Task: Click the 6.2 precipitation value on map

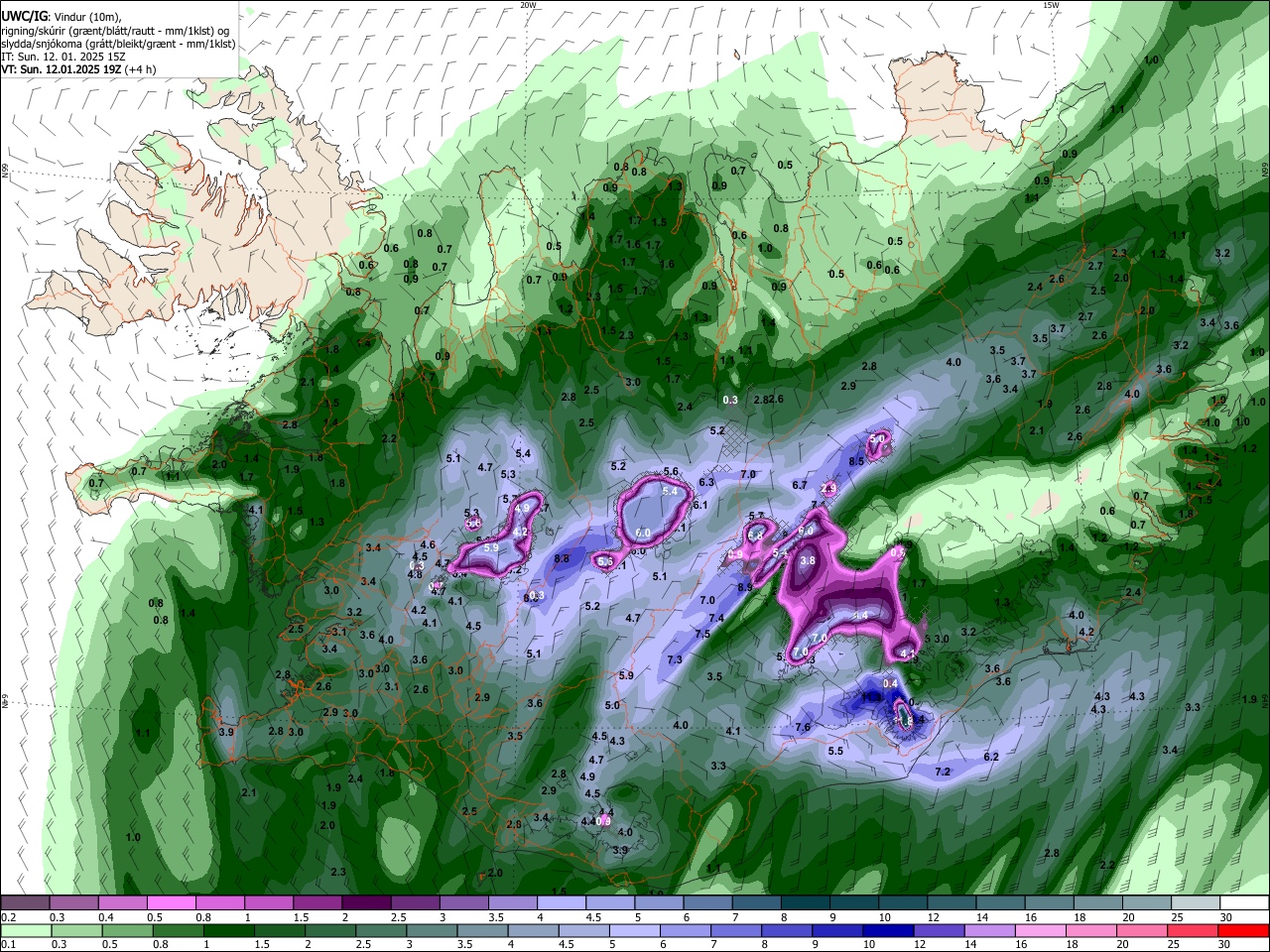Action: click(x=991, y=757)
